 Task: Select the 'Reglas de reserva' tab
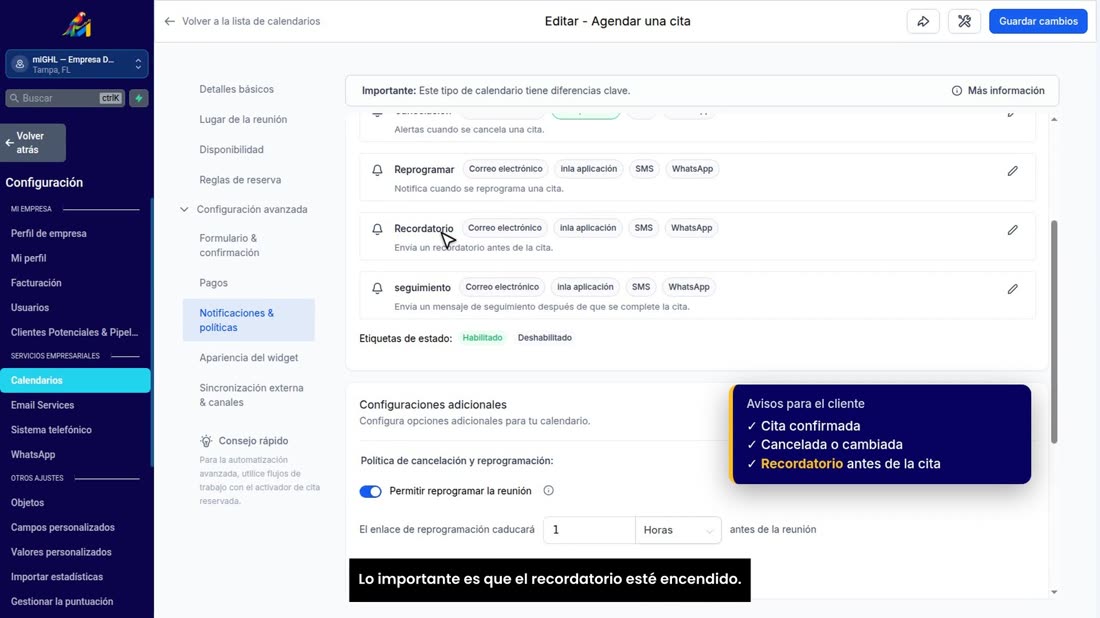pos(240,180)
